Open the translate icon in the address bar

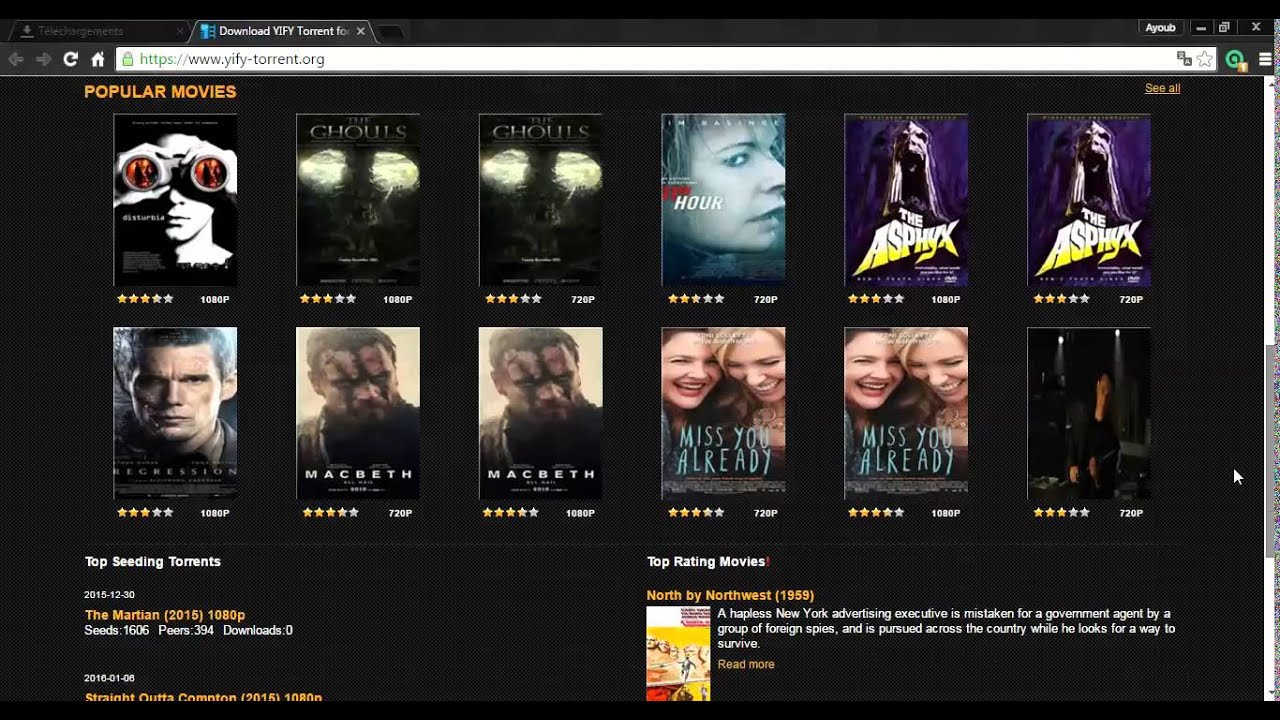point(1184,59)
